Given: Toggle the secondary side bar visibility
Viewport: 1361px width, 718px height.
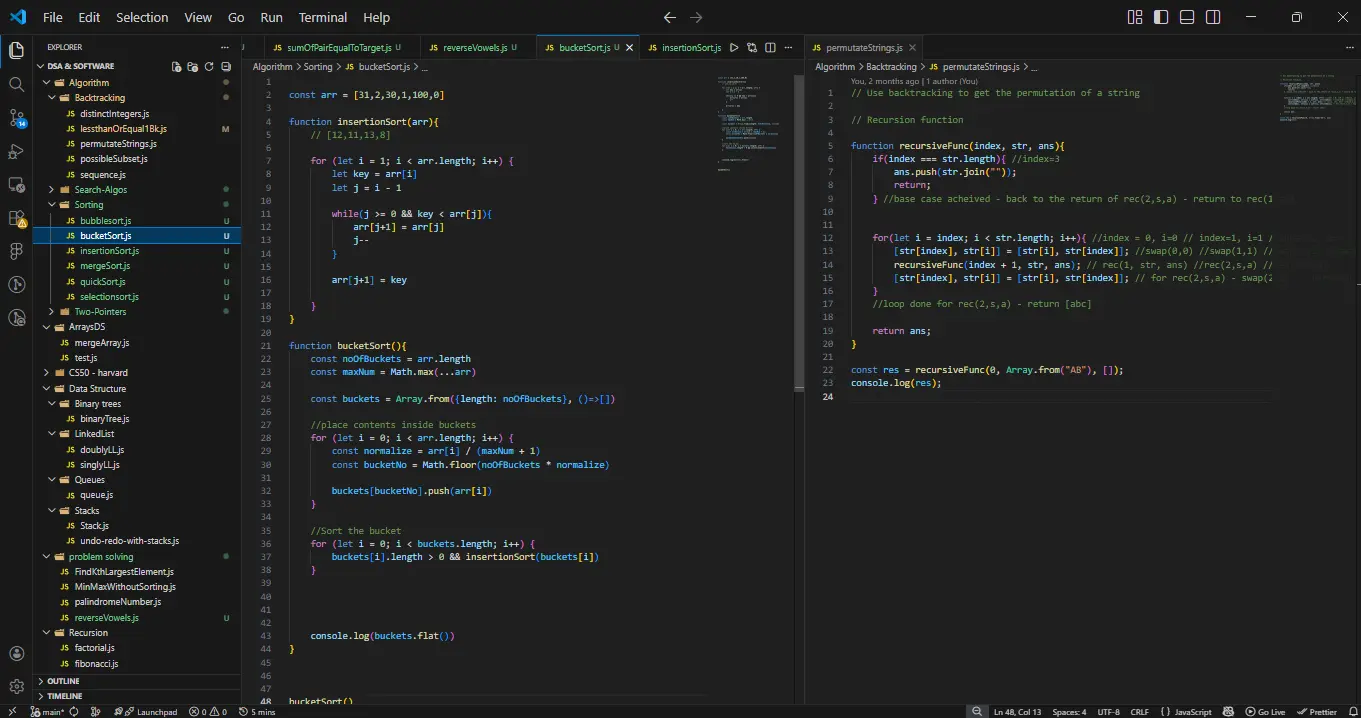Looking at the screenshot, I should click(1213, 17).
